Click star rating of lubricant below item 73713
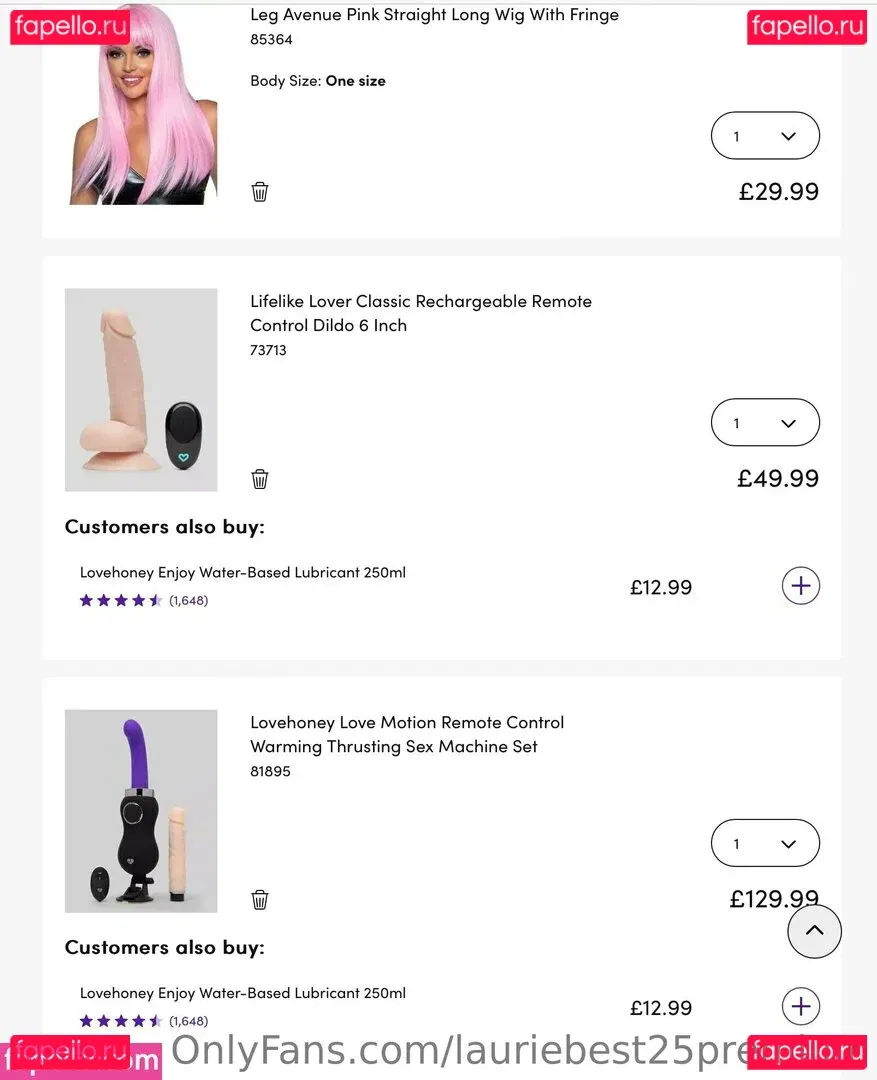This screenshot has width=877, height=1080. pyautogui.click(x=121, y=601)
